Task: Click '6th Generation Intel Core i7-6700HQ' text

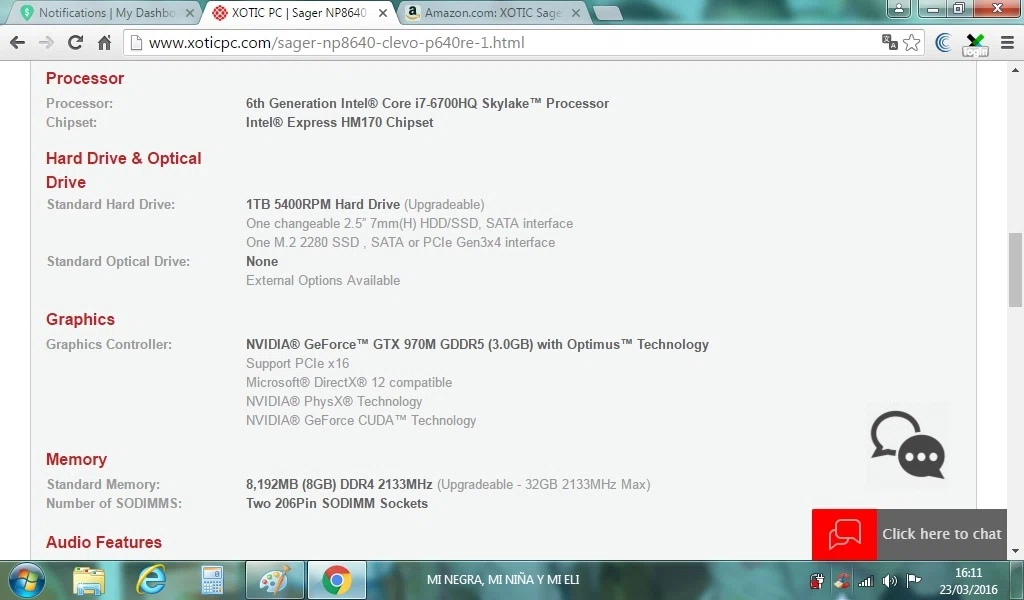Action: coord(427,103)
